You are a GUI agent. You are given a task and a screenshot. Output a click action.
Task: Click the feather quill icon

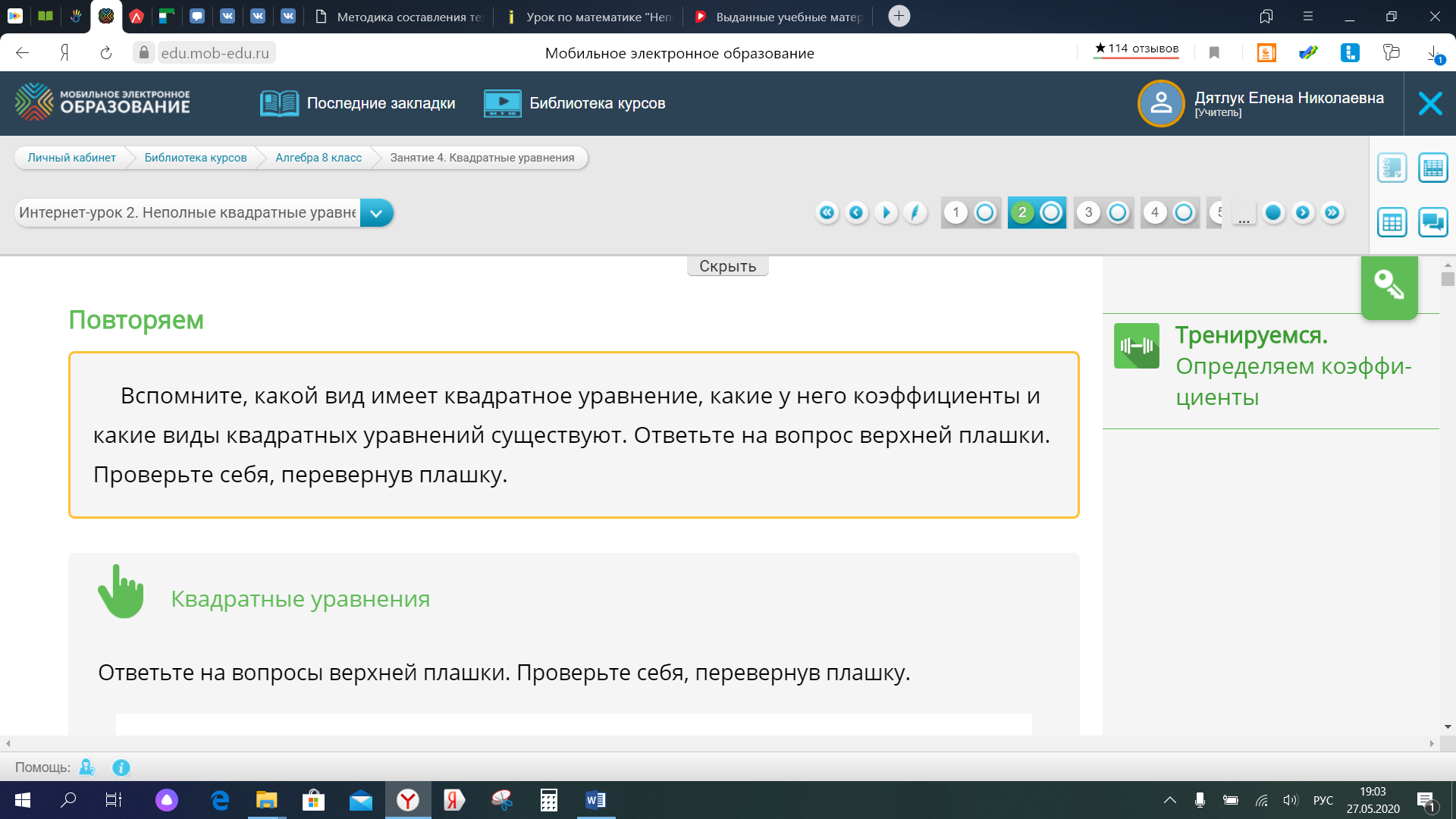tap(915, 212)
